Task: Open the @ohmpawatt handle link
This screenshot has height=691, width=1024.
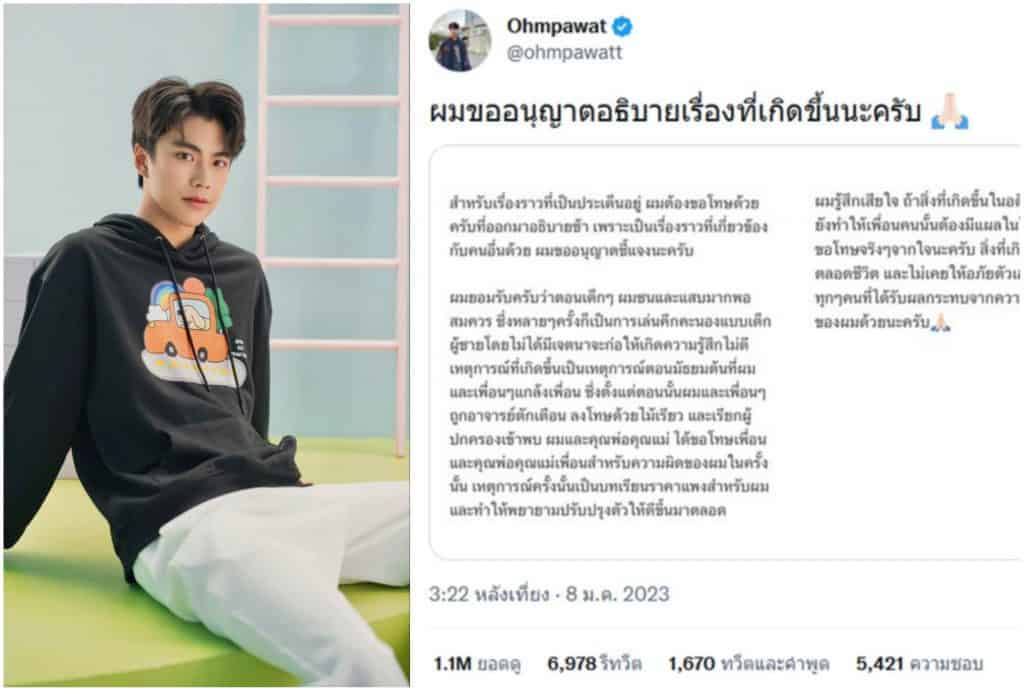Action: pyautogui.click(x=564, y=53)
